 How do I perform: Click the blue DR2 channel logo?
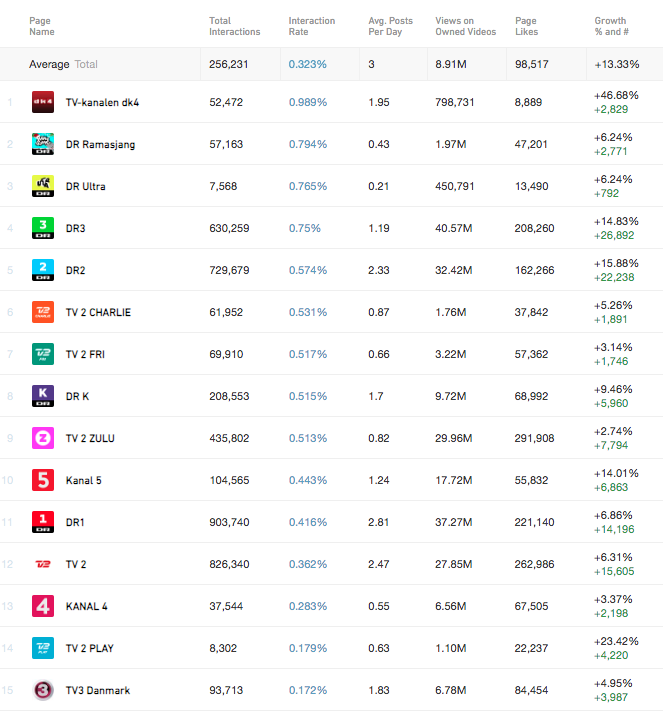pos(43,270)
